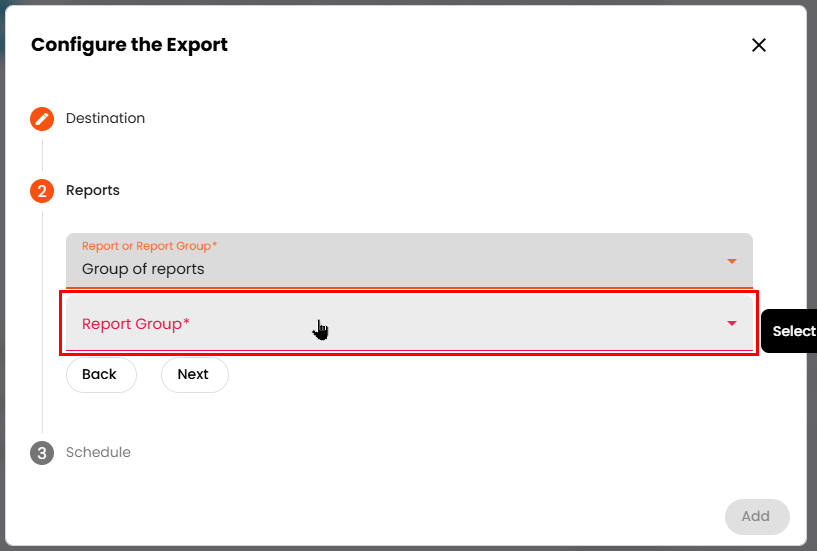Viewport: 817px width, 551px height.
Task: Click the Add button
Action: point(756,516)
